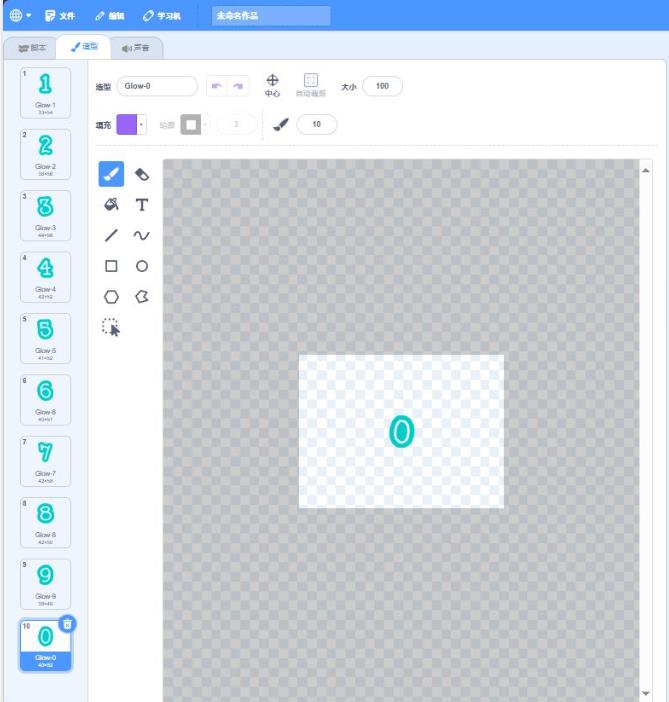Click the brush icon beside size 10

[281, 124]
